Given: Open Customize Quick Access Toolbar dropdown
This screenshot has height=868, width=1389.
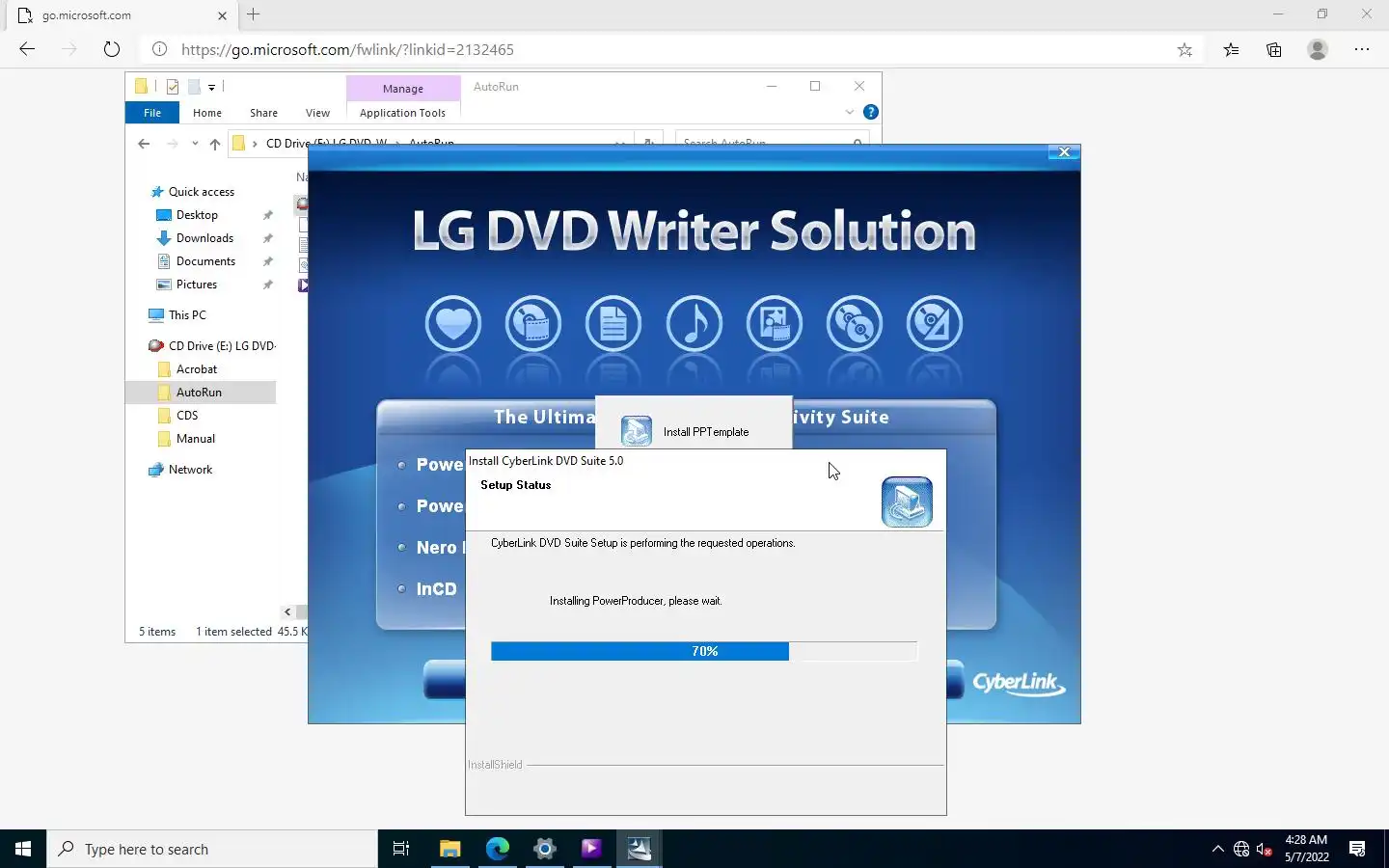Looking at the screenshot, I should click(211, 87).
